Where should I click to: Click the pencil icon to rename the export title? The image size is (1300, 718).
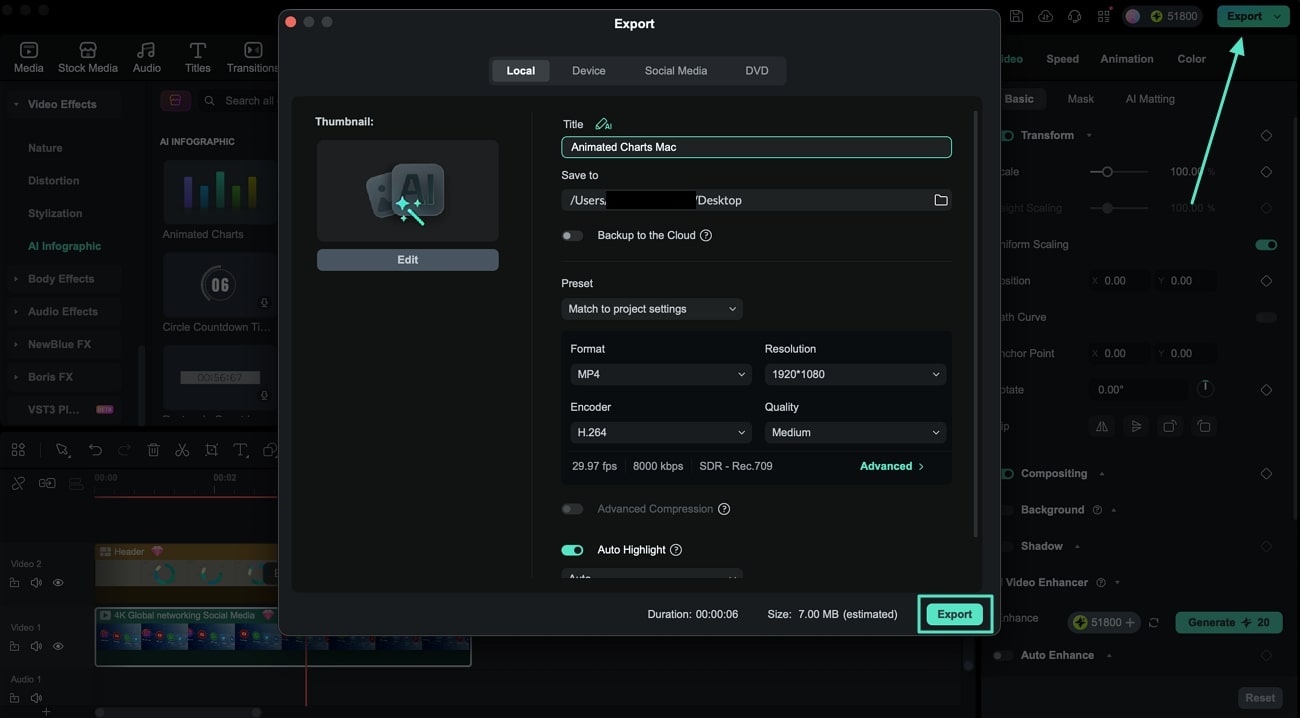604,122
